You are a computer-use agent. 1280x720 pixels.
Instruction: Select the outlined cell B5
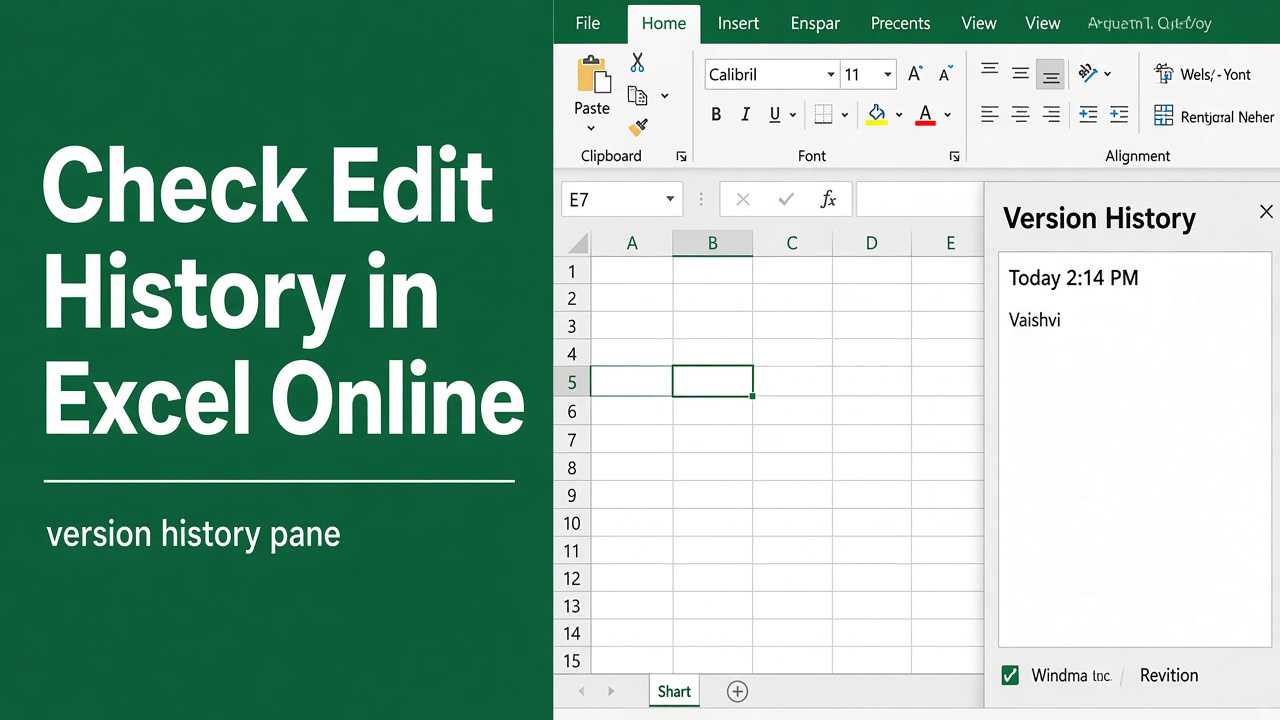[712, 381]
